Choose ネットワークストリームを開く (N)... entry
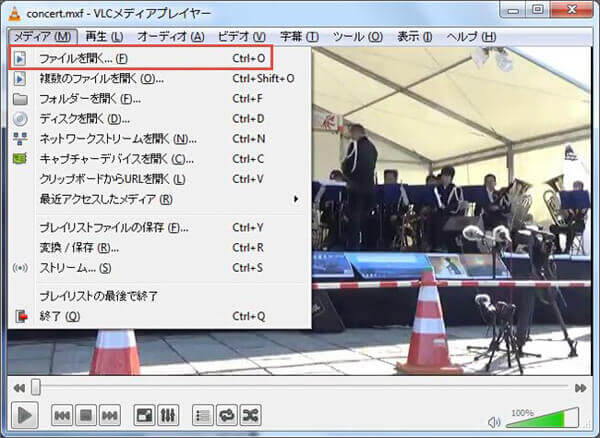The width and height of the screenshot is (600, 438). pyautogui.click(x=160, y=138)
